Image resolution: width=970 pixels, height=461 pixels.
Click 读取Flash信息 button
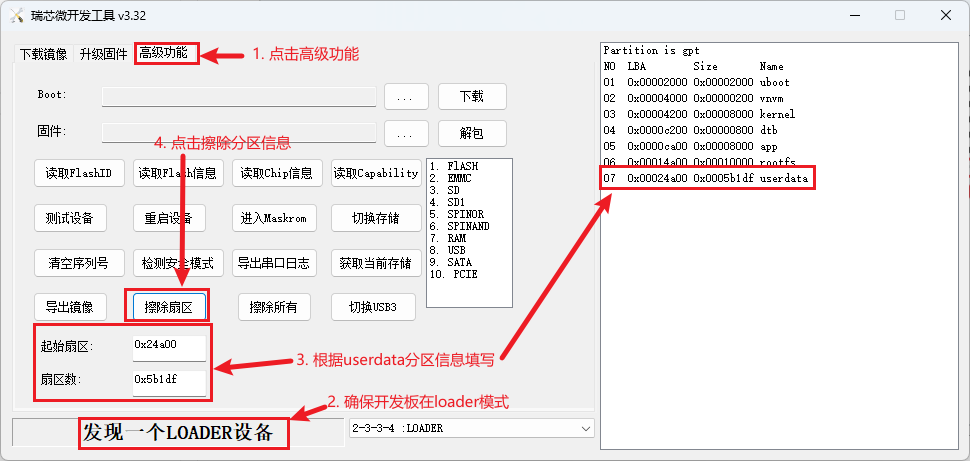(x=178, y=173)
